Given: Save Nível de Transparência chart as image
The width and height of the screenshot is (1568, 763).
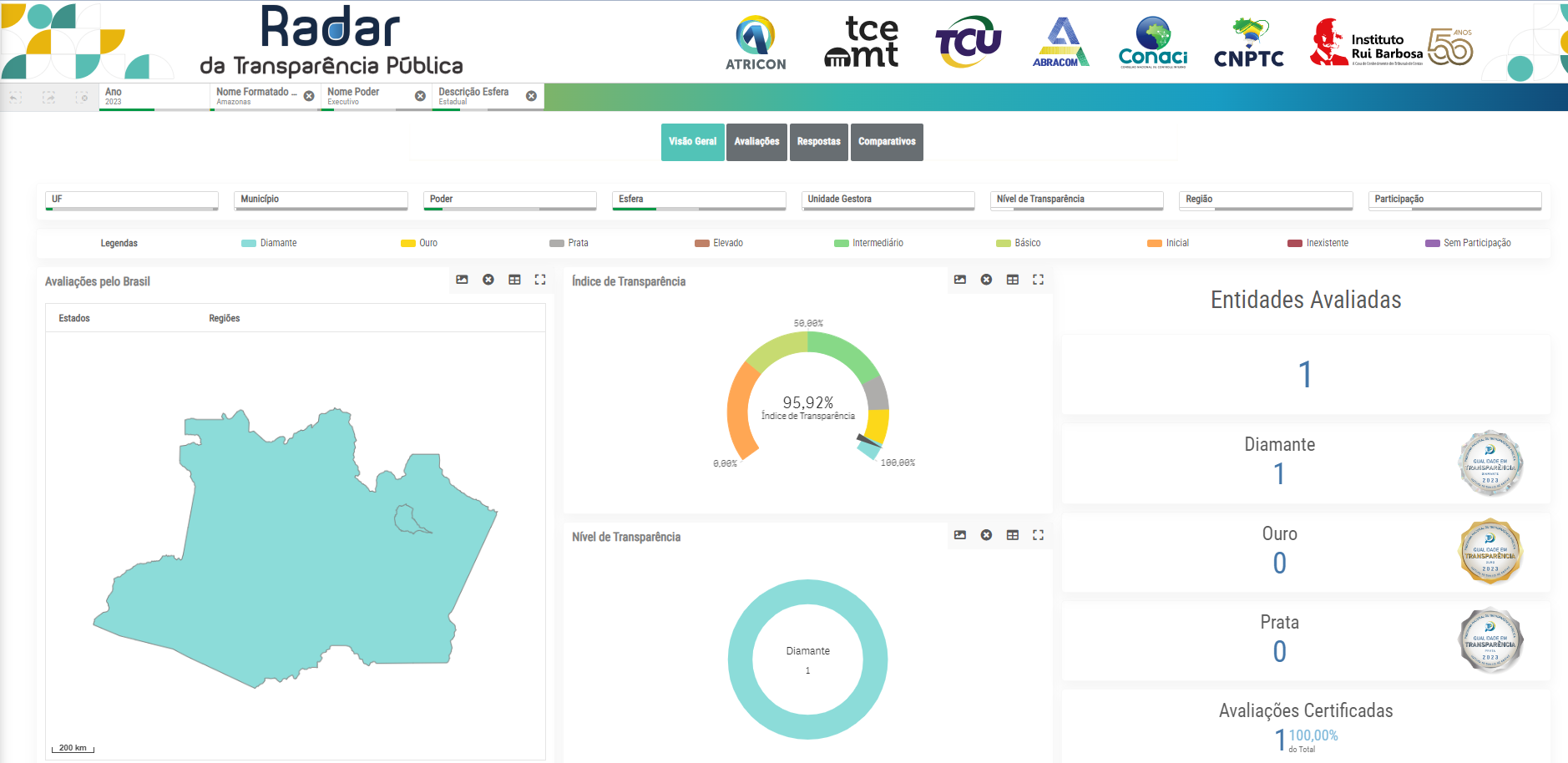Looking at the screenshot, I should tap(960, 535).
